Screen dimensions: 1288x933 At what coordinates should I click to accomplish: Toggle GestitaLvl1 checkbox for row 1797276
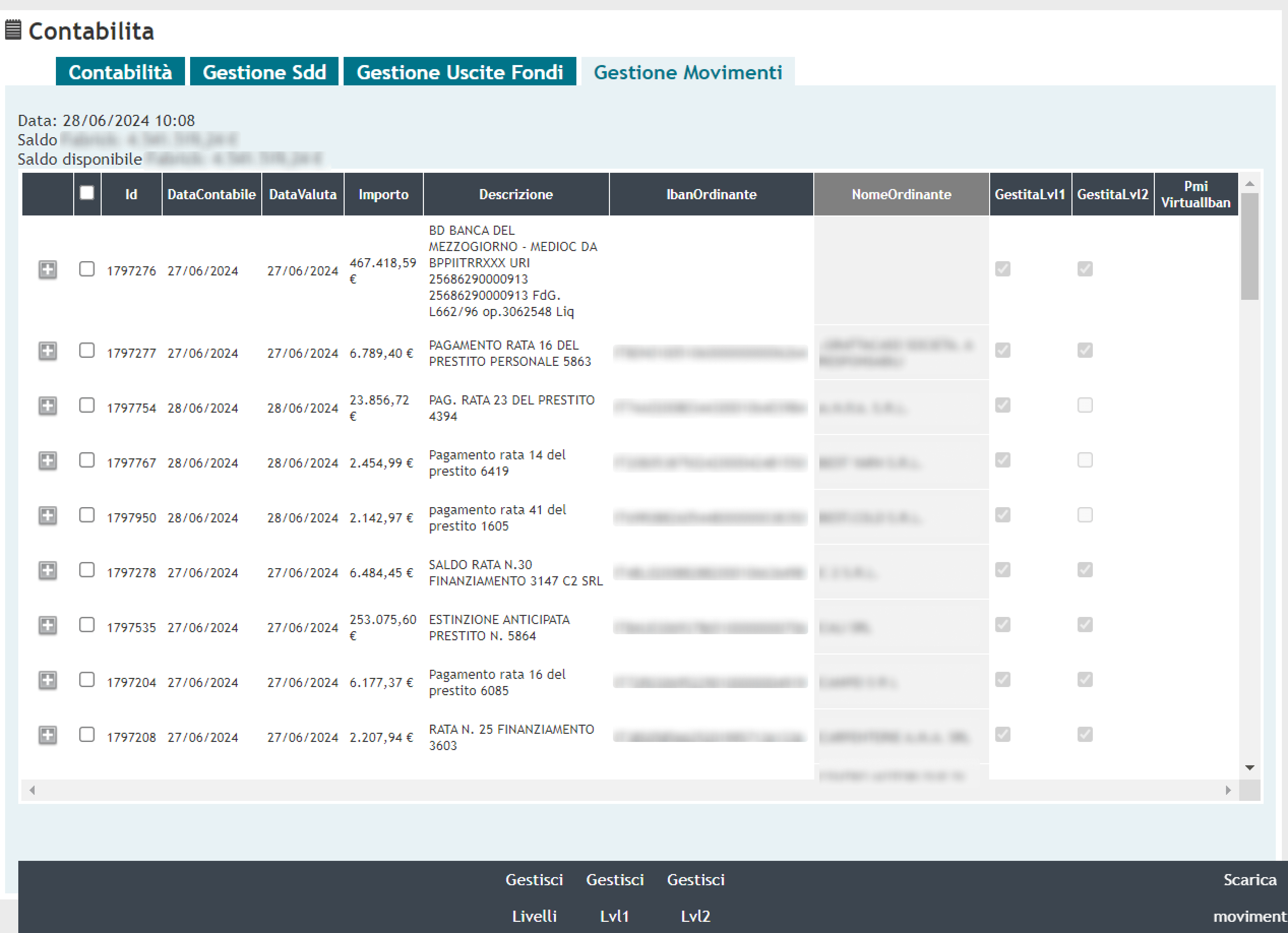click(1003, 269)
